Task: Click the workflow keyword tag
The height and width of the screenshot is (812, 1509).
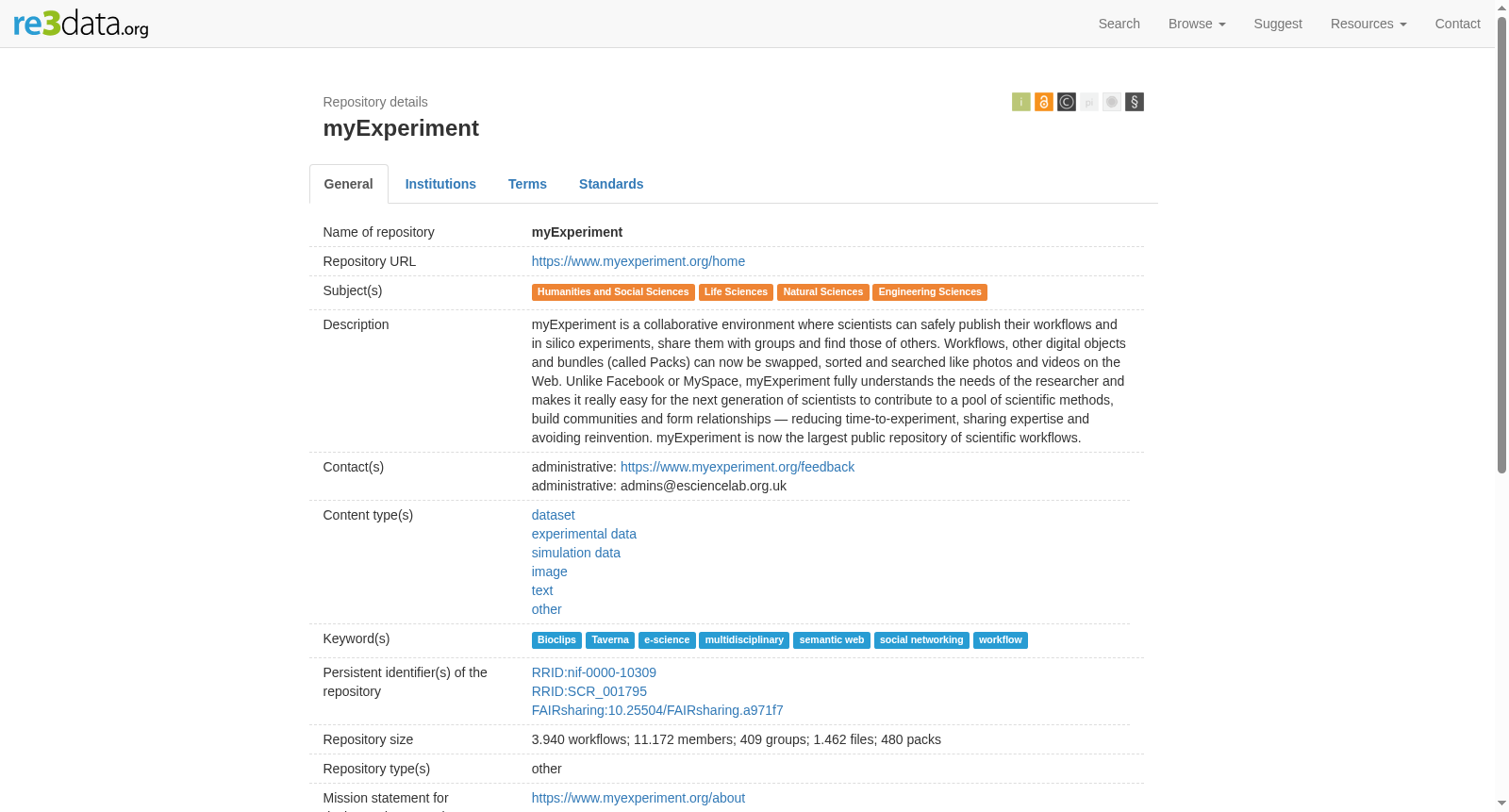Action: pos(1001,640)
